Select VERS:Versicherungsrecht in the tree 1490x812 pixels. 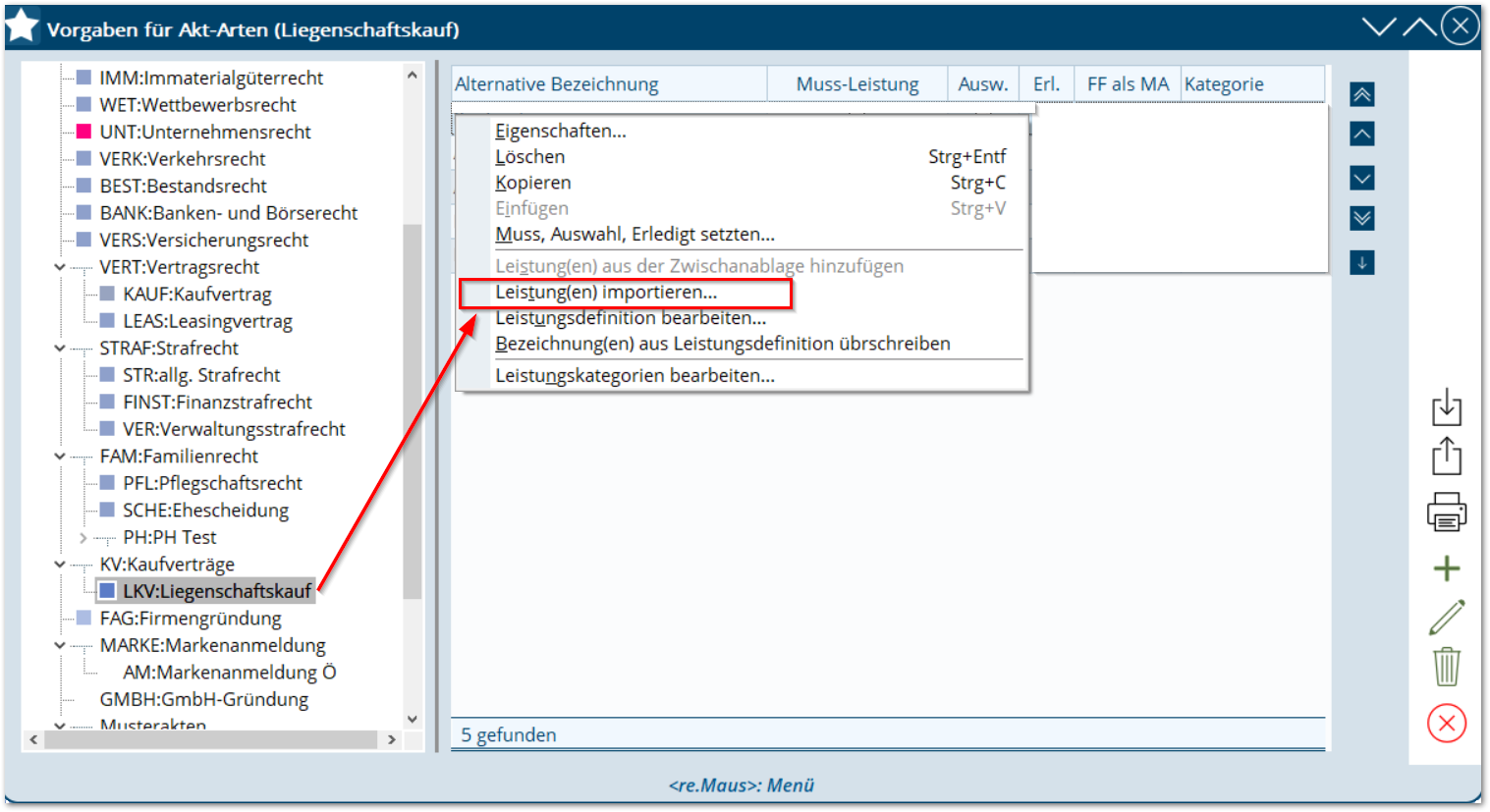tap(203, 240)
